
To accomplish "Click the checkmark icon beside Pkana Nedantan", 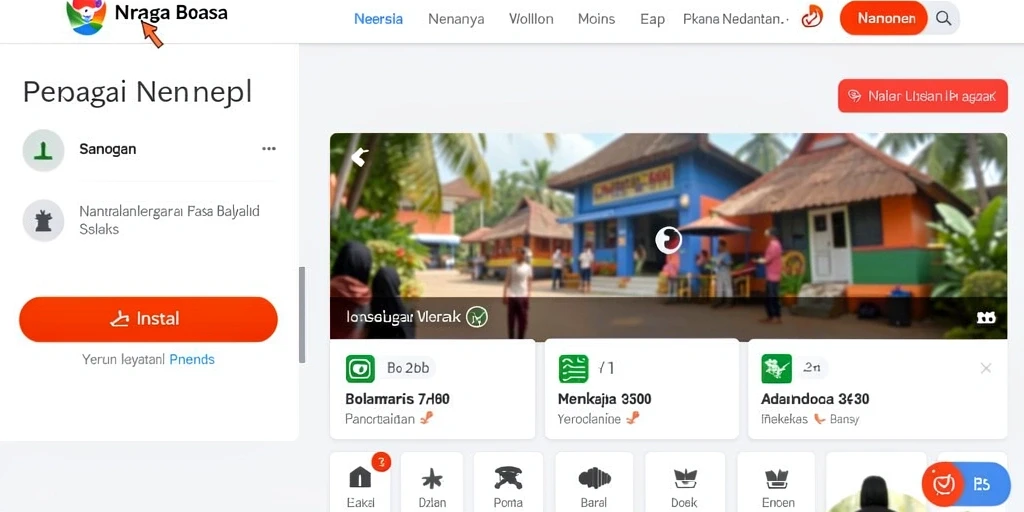I will 812,17.
